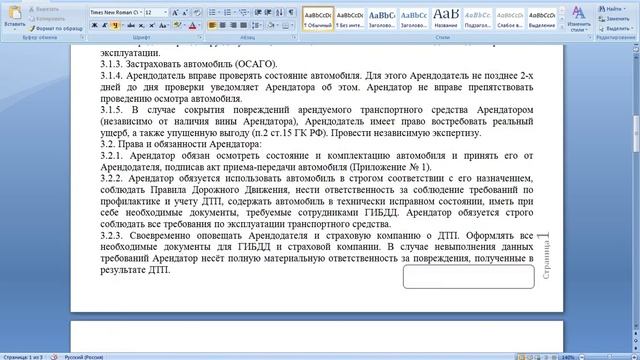The width and height of the screenshot is (640, 360).
Task: Open the Выделить dropdown
Action: [616, 29]
